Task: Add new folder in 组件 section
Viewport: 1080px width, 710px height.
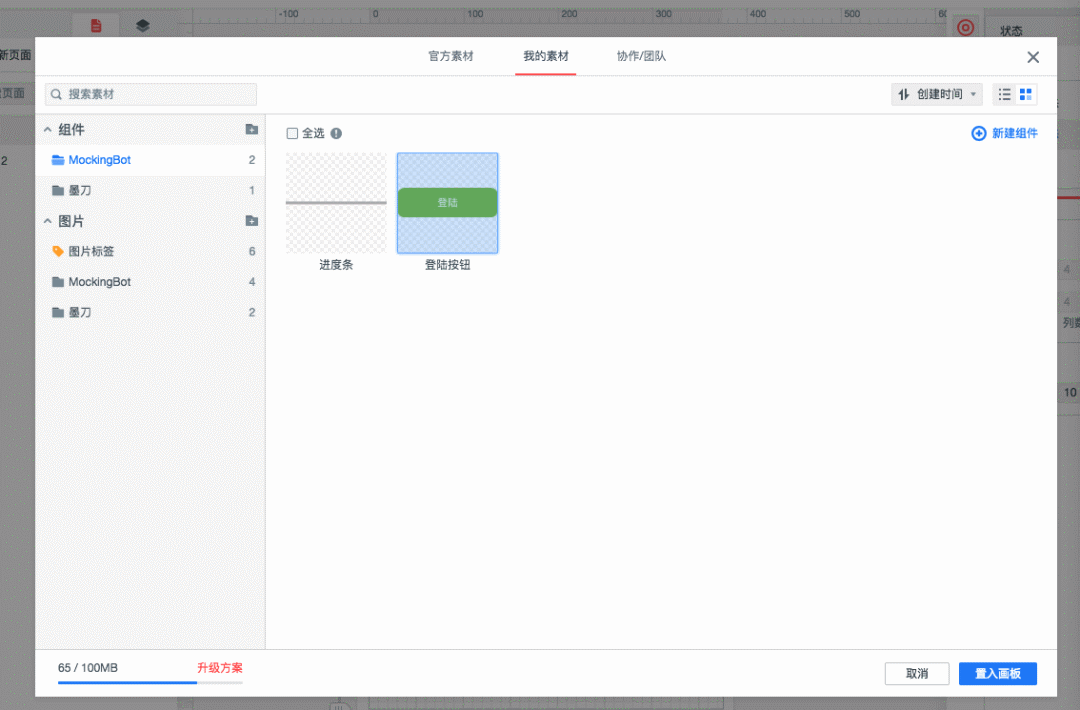Action: pos(251,129)
